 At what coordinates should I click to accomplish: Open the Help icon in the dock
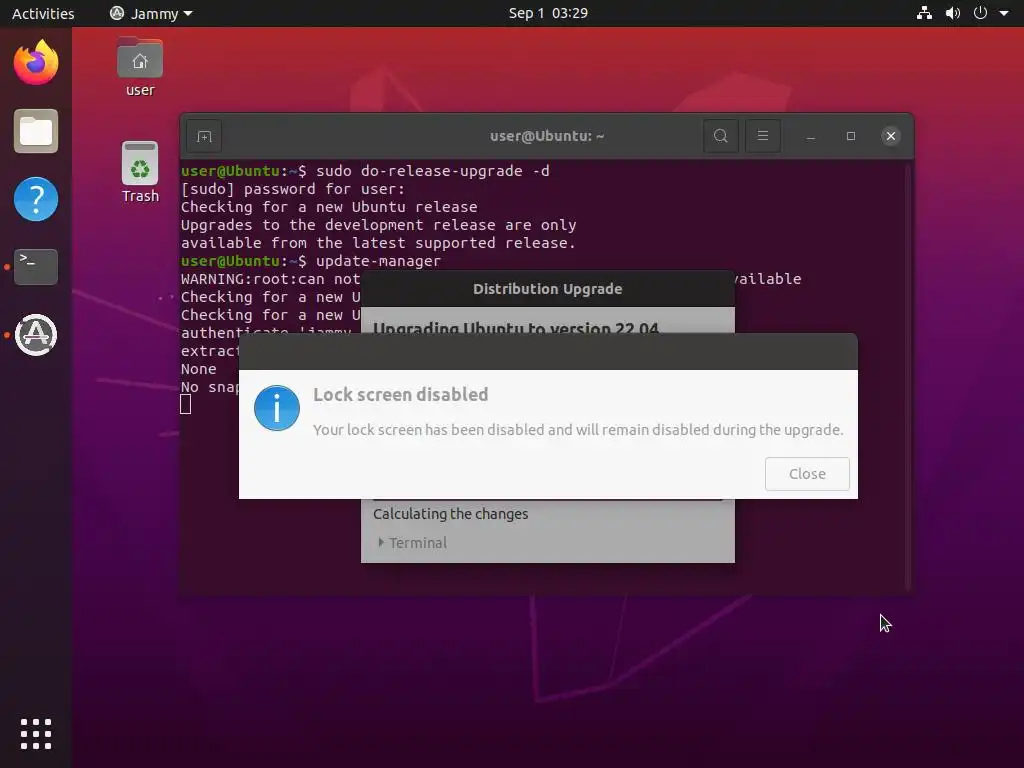pyautogui.click(x=36, y=199)
